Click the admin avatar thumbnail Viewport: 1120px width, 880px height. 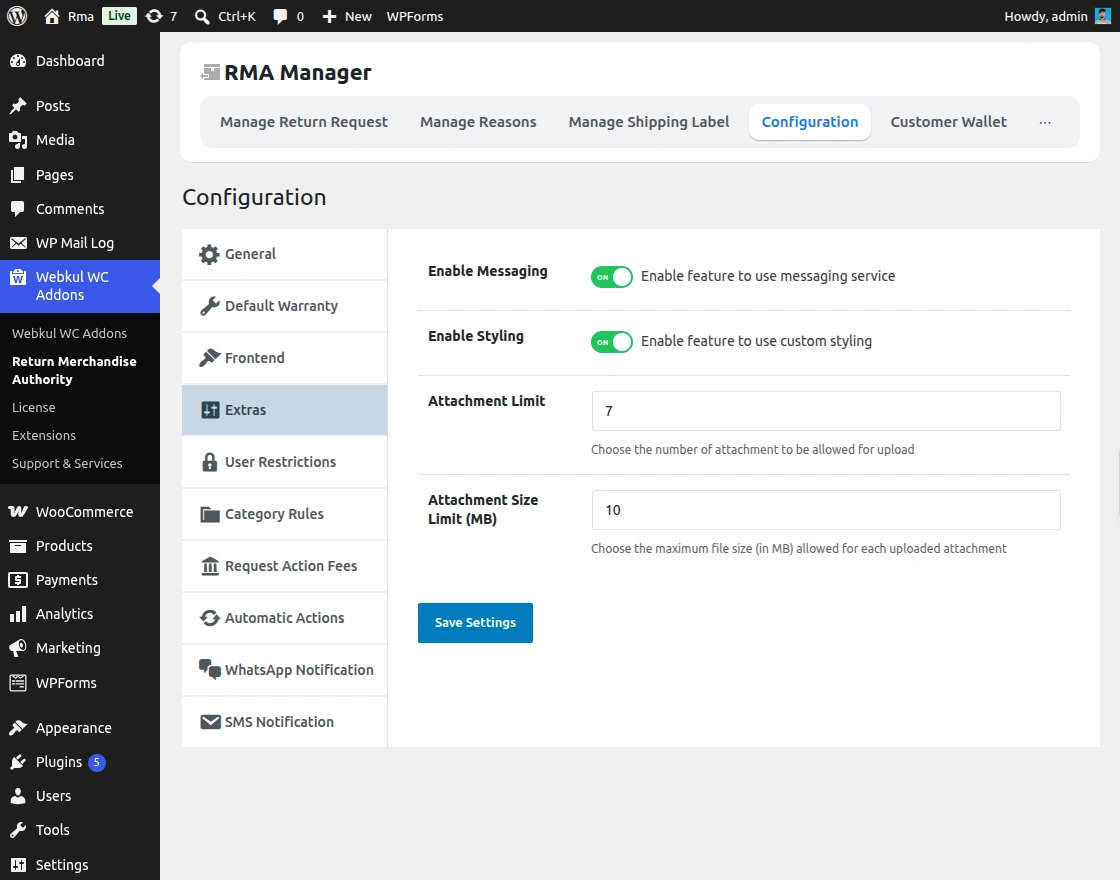tap(1103, 16)
